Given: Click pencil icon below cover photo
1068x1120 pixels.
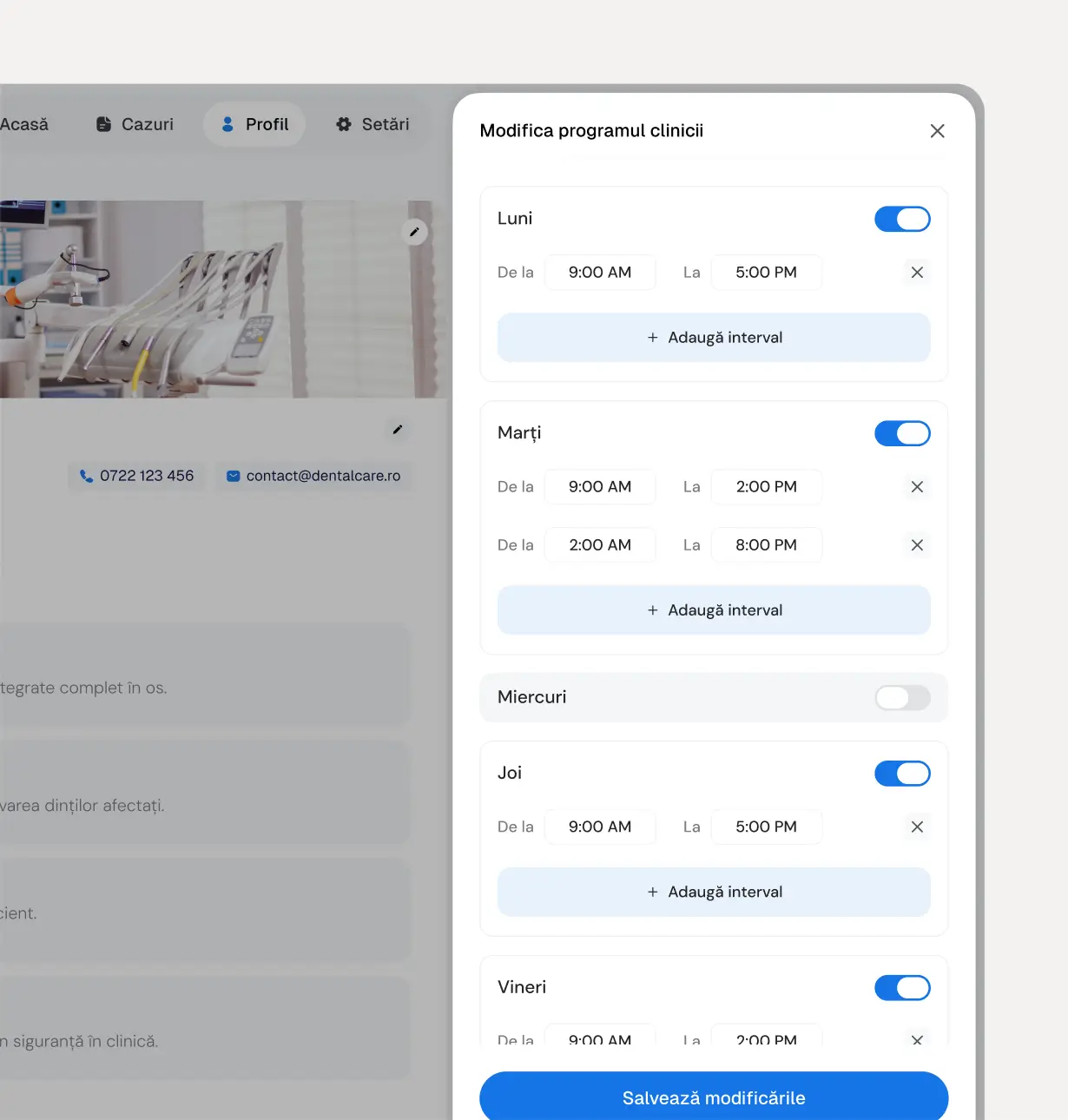Looking at the screenshot, I should [397, 430].
